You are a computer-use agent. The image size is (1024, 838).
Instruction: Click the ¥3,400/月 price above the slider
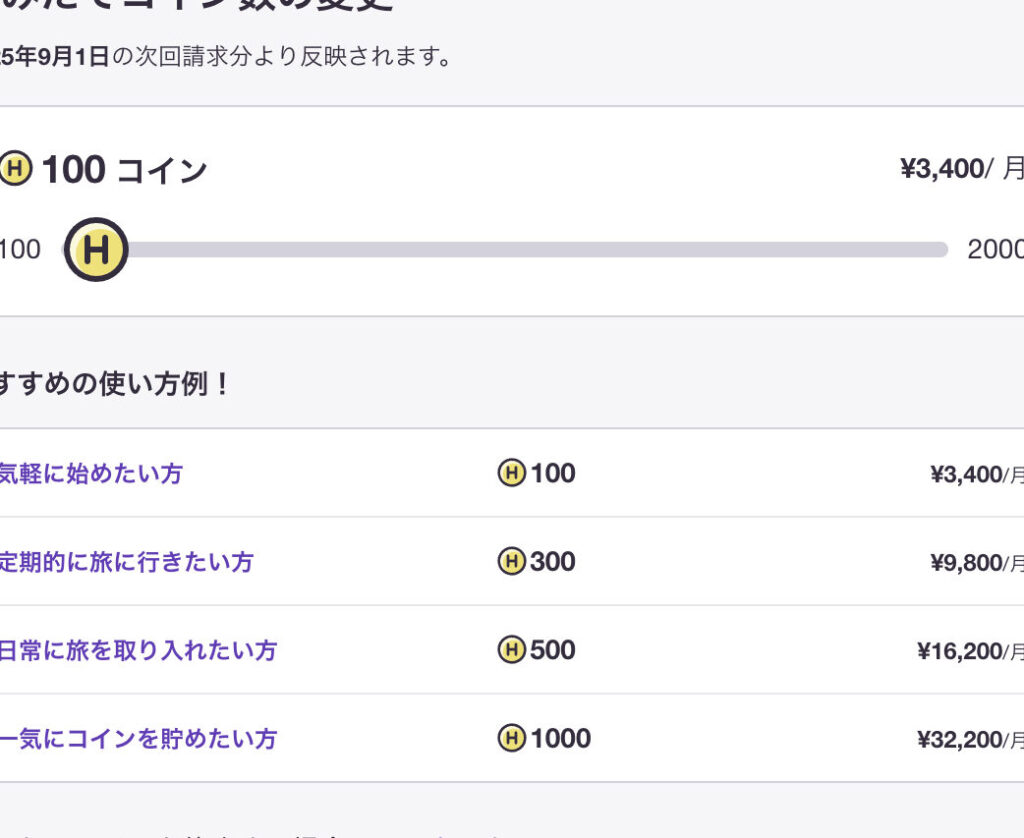pos(960,168)
